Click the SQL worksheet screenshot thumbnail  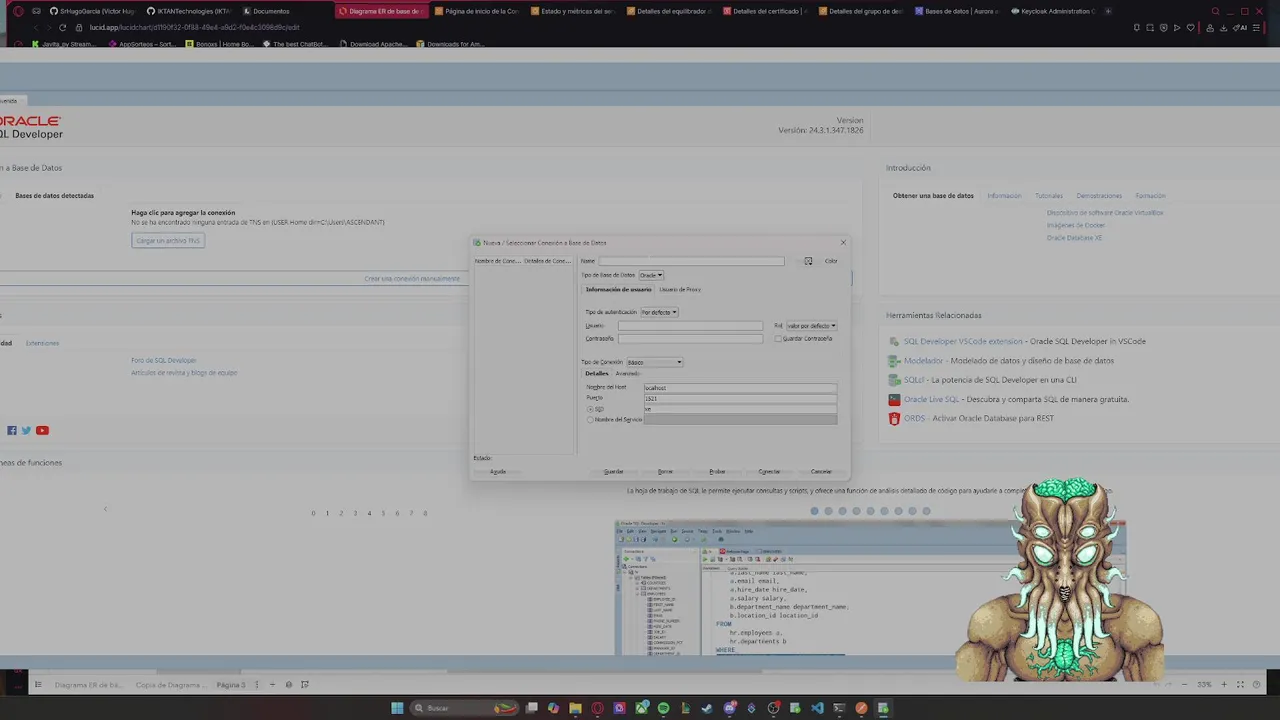[x=870, y=588]
